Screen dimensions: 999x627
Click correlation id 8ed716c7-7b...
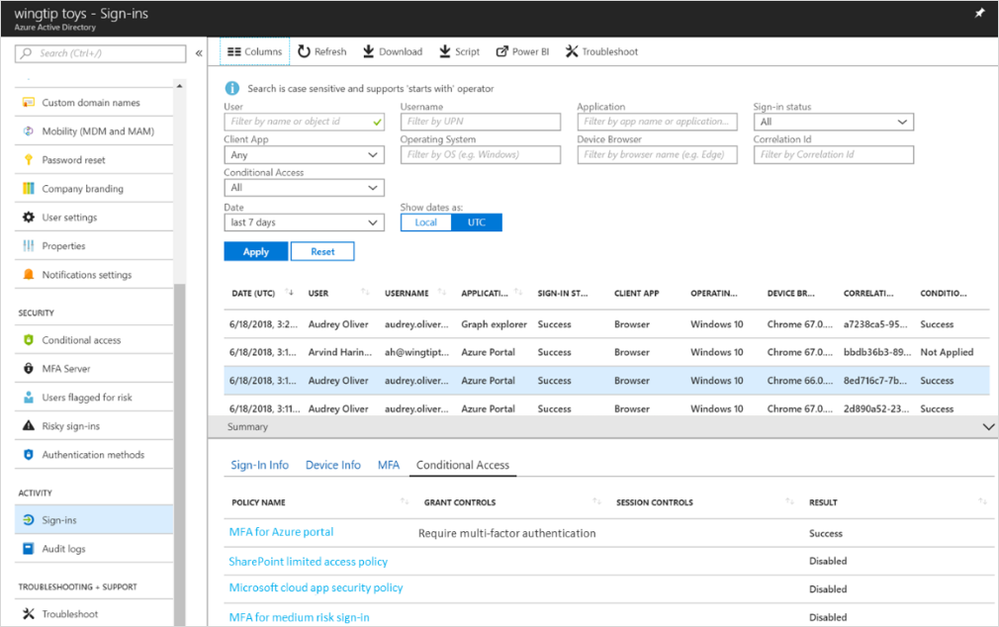click(x=875, y=380)
